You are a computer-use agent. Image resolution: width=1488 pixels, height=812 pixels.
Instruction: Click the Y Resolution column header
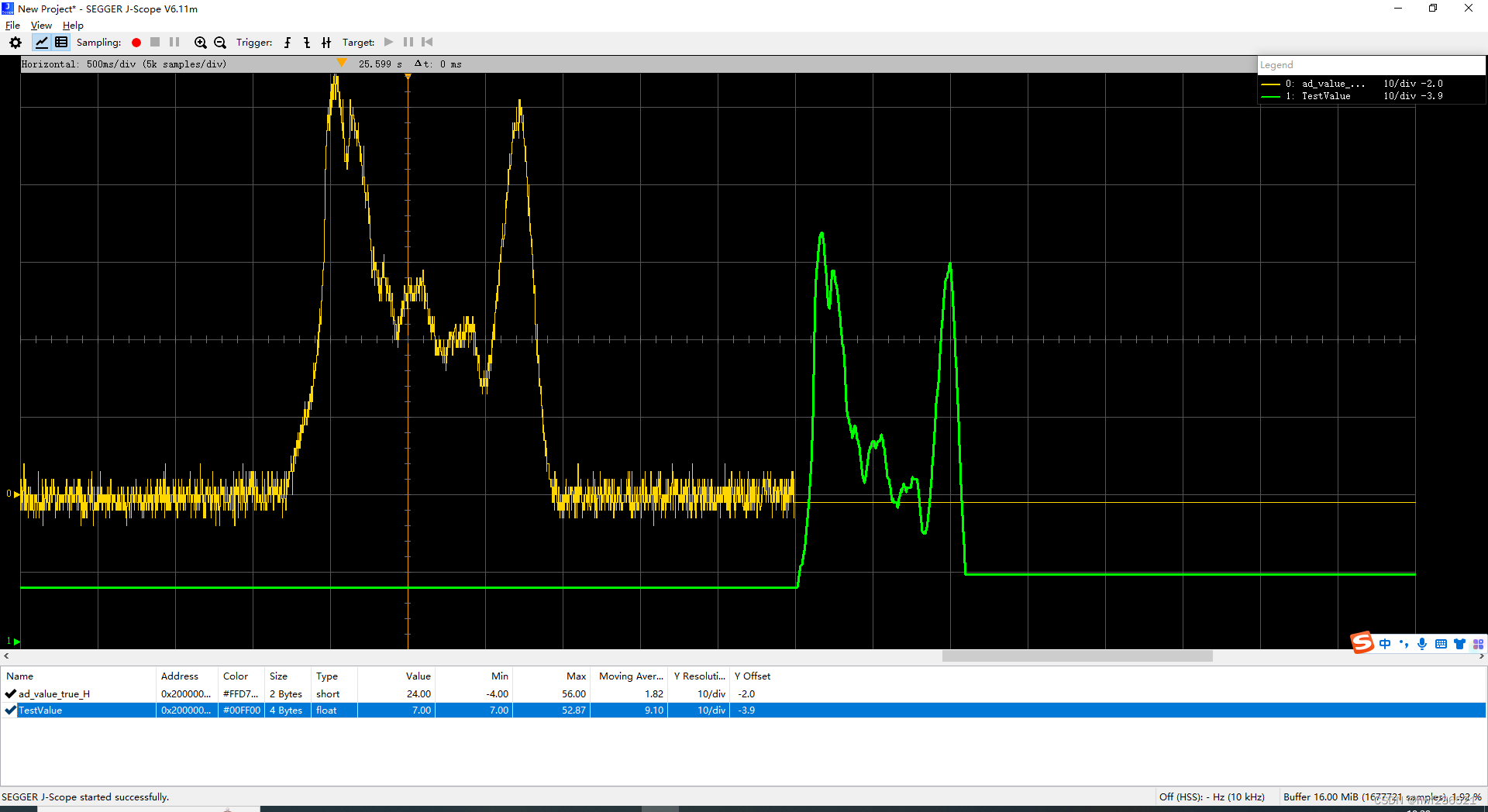click(x=698, y=676)
